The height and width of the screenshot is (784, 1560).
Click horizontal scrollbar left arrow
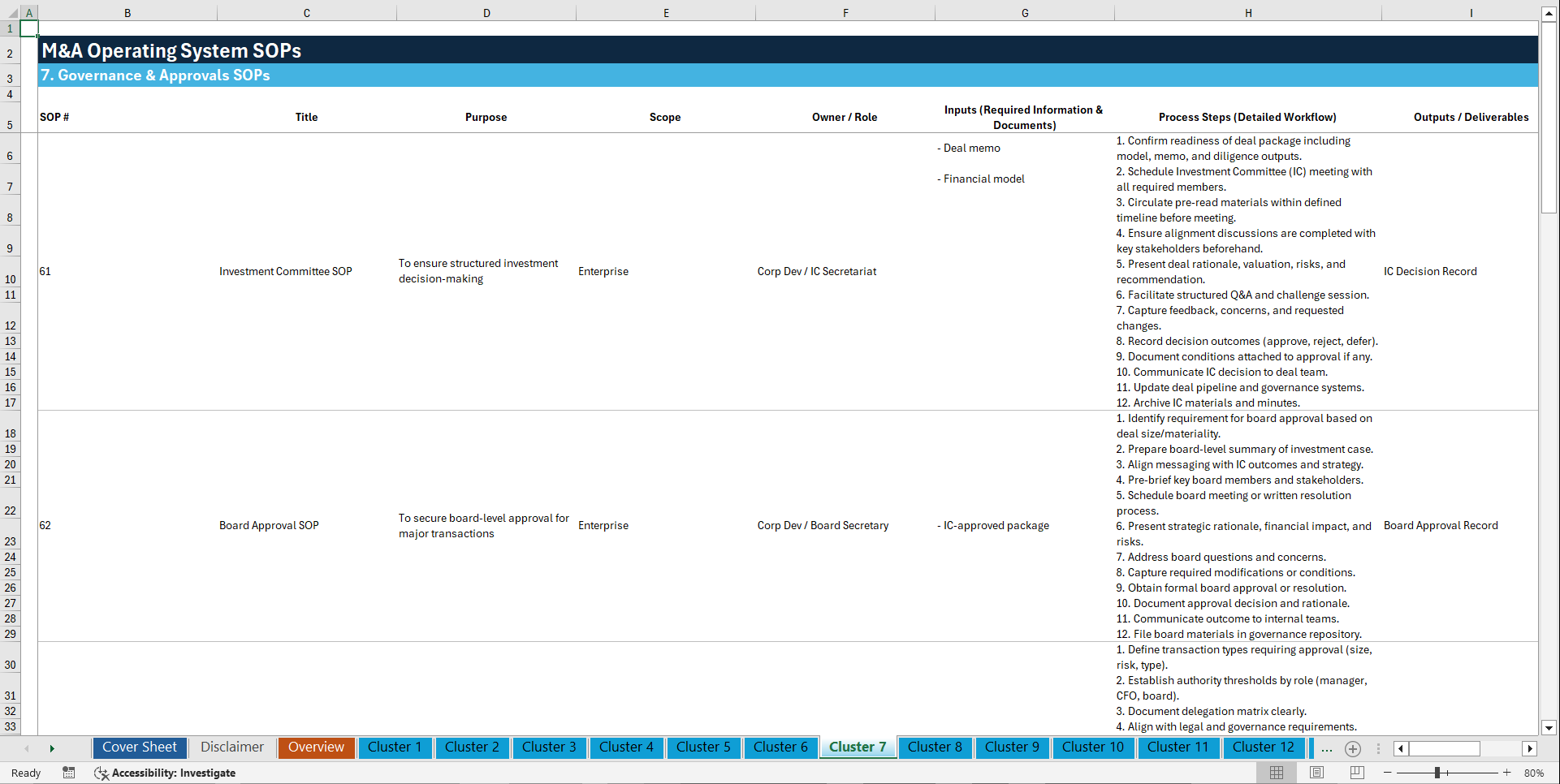pos(1401,748)
